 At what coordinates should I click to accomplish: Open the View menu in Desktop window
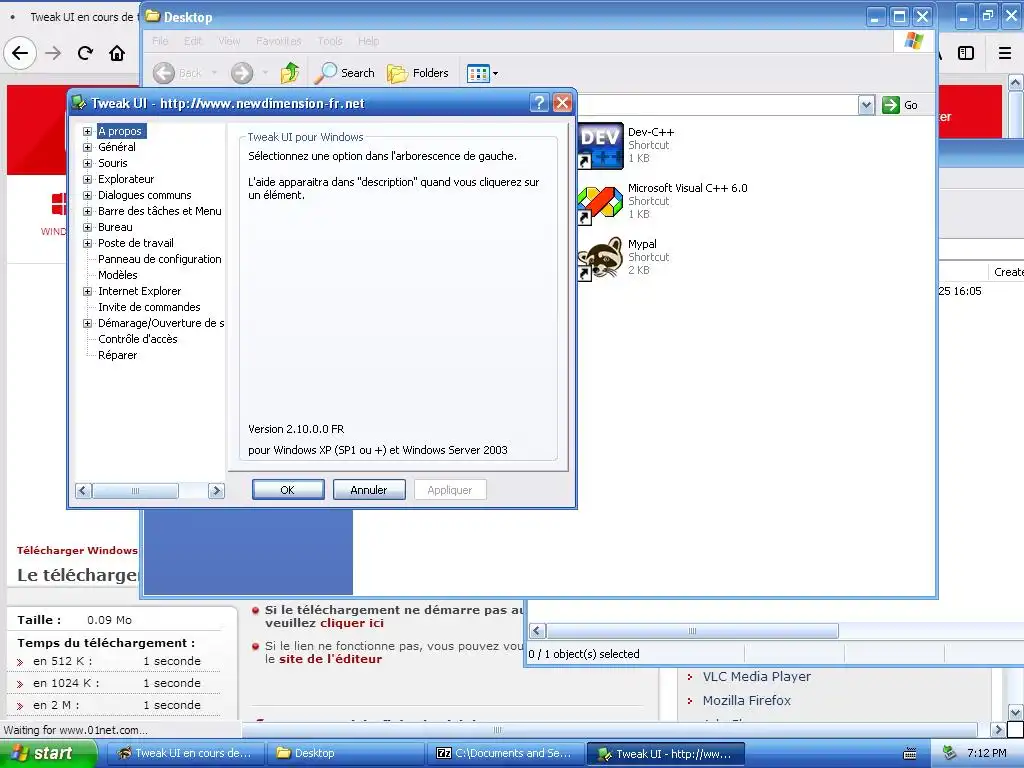tap(229, 41)
